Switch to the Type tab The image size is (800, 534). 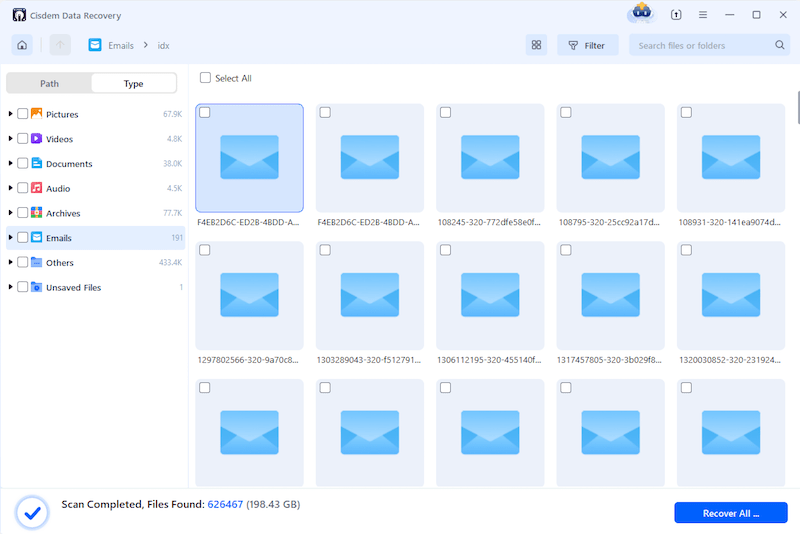(134, 83)
